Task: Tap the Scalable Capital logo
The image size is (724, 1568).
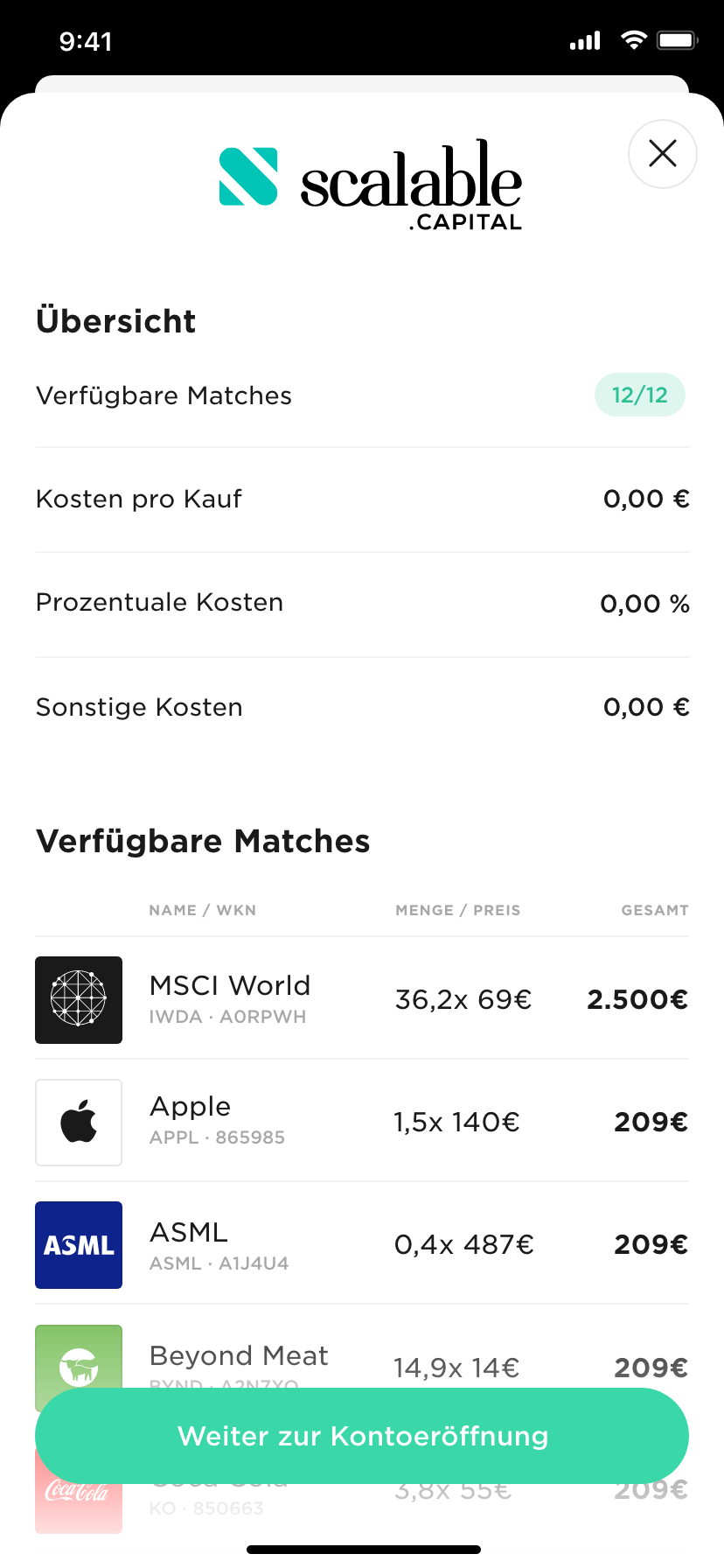Action: click(370, 184)
